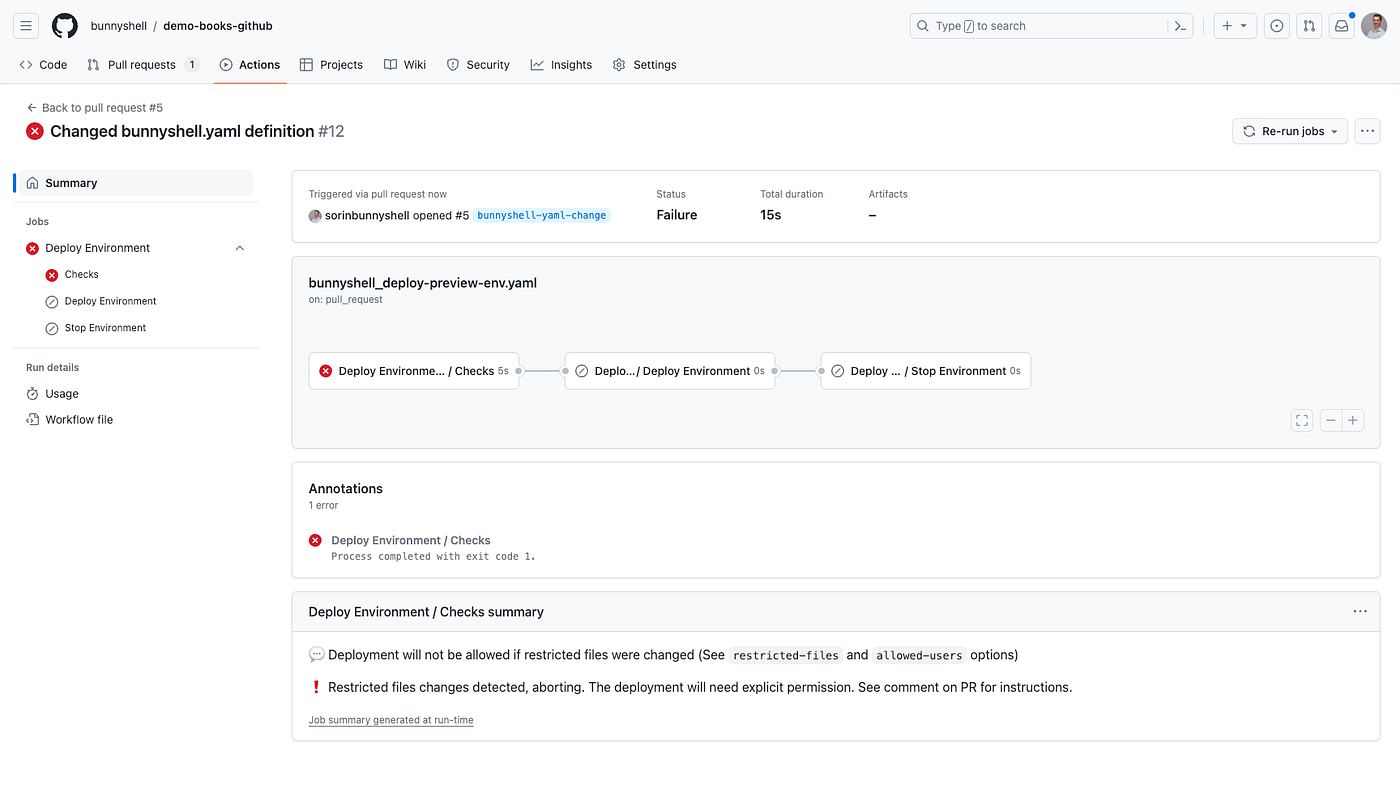Click the Insights graph icon
Screen dimensions: 1400x810
(537, 64)
